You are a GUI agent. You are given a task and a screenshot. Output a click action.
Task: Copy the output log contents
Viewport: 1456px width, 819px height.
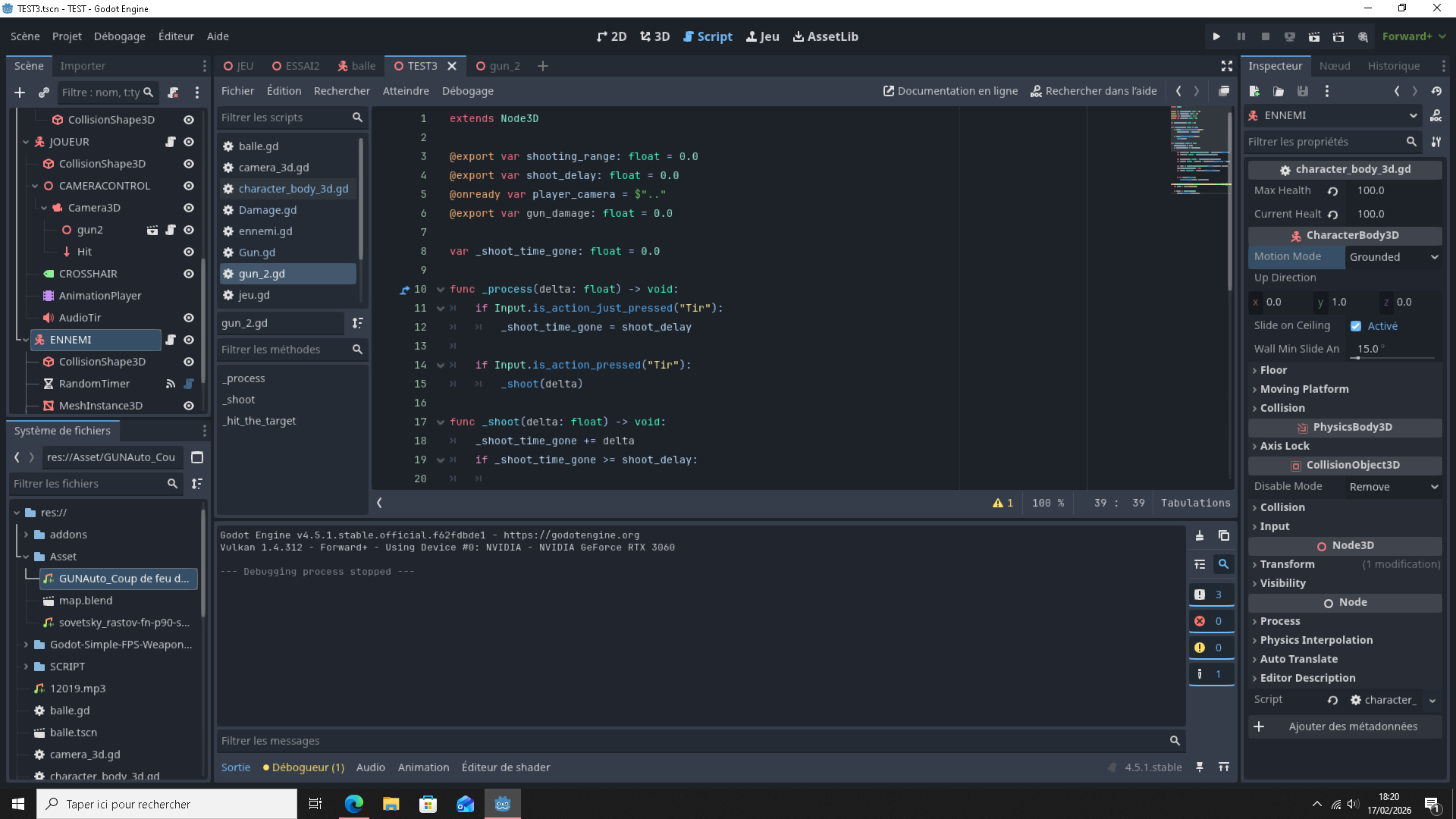point(1223,535)
